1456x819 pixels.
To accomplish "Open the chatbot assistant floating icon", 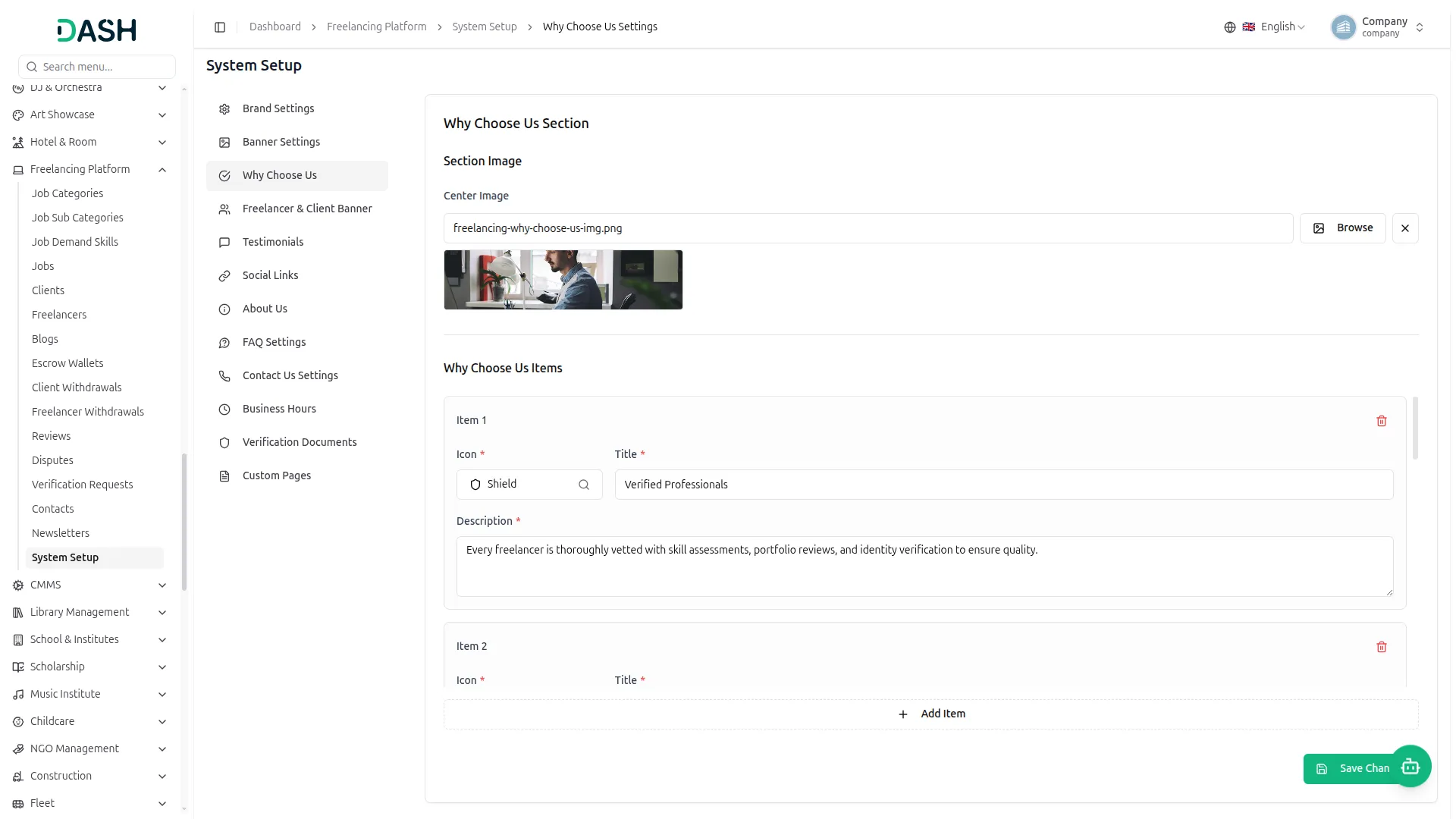I will pos(1410,767).
